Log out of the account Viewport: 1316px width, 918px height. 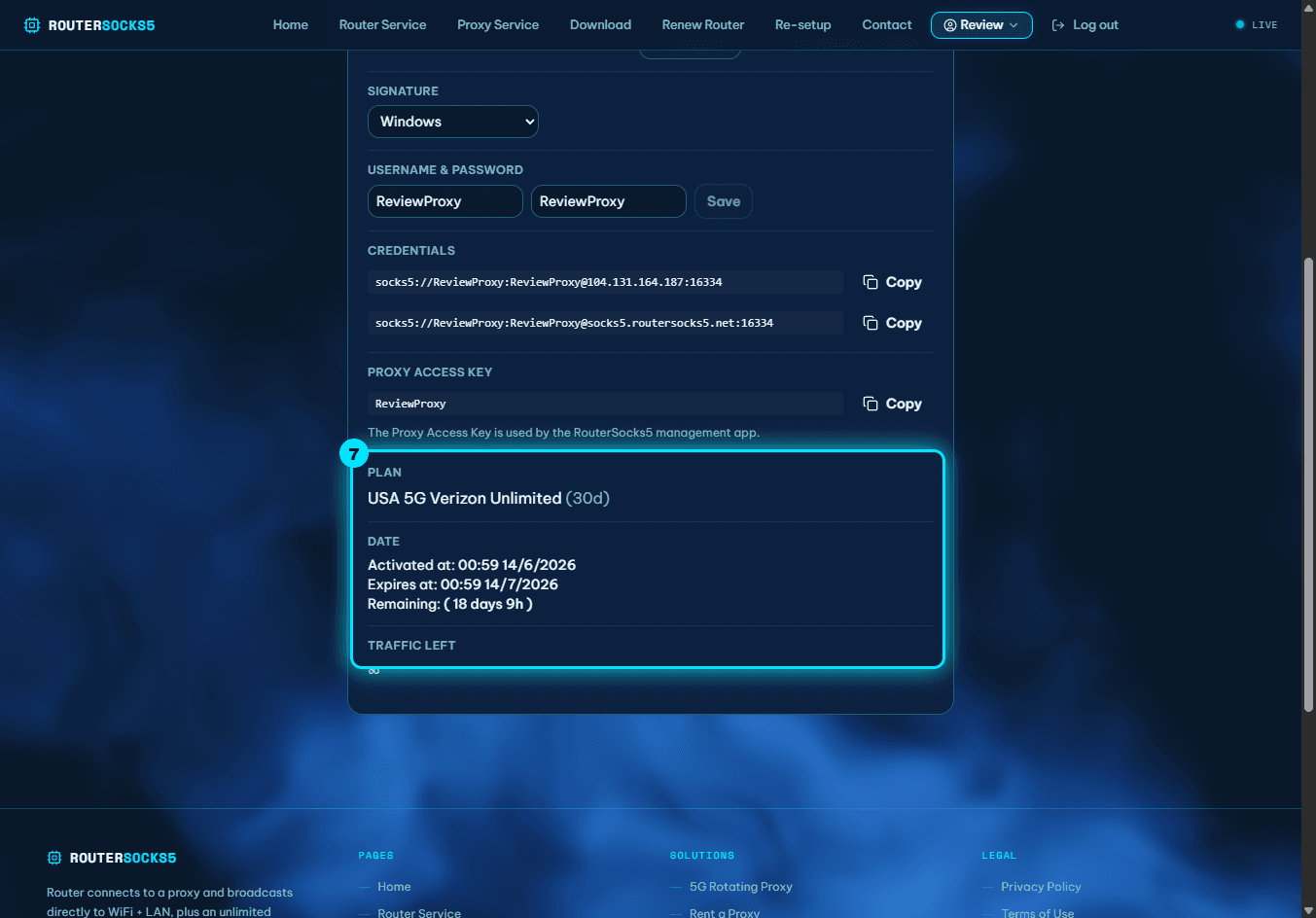pyautogui.click(x=1085, y=25)
